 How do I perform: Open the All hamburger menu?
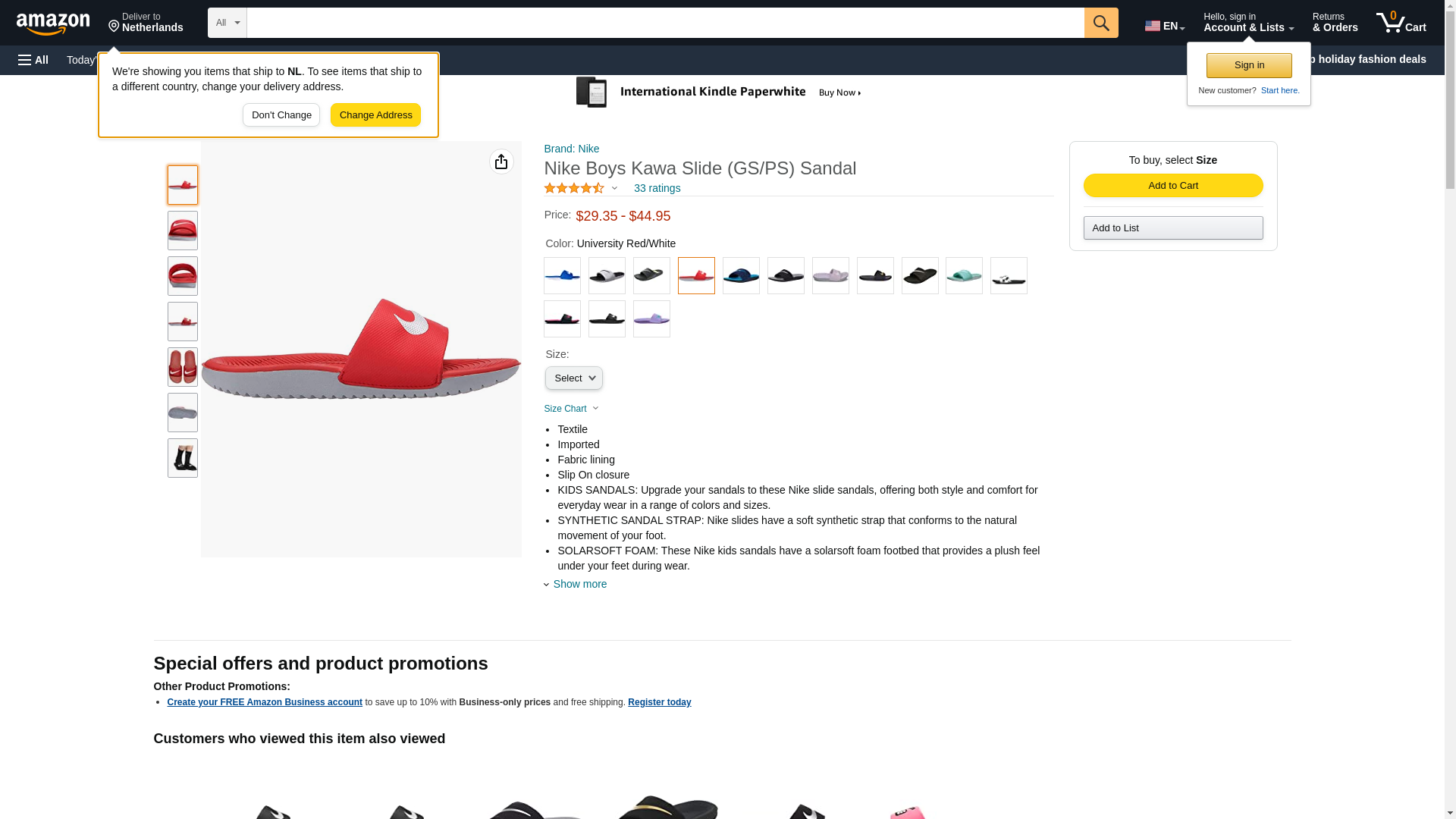(33, 60)
